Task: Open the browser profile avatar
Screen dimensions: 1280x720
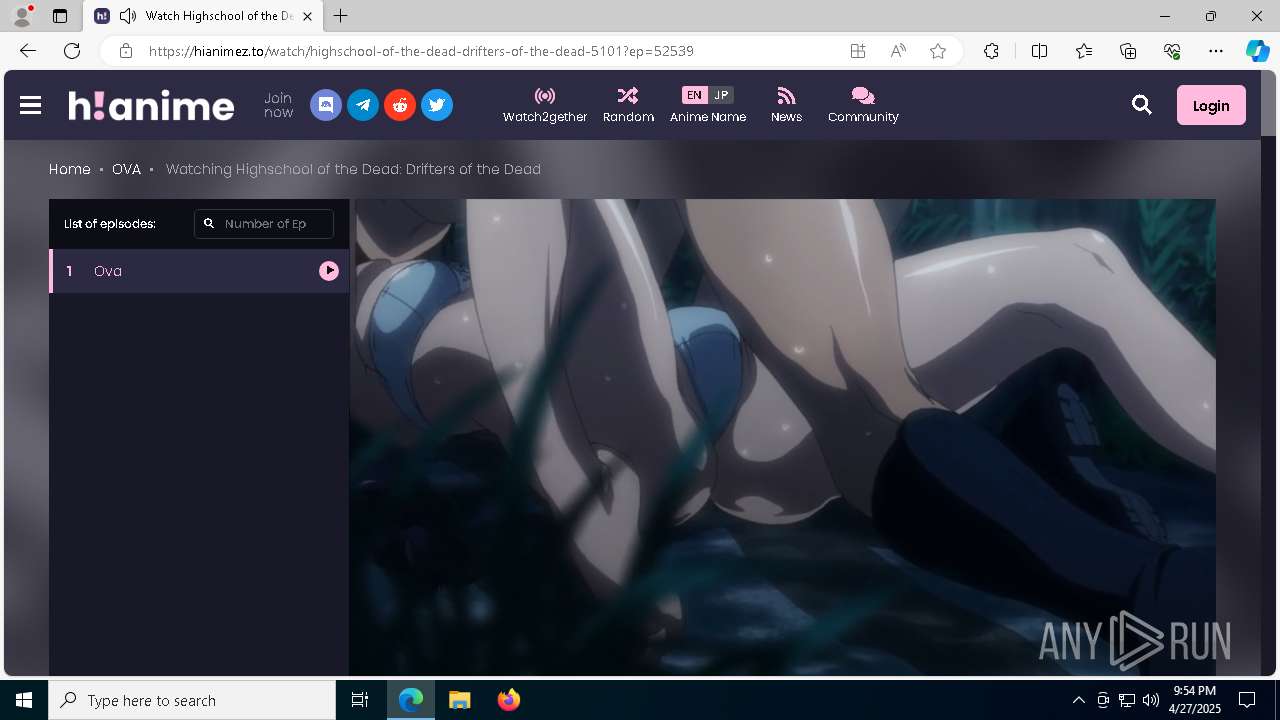Action: pos(22,16)
